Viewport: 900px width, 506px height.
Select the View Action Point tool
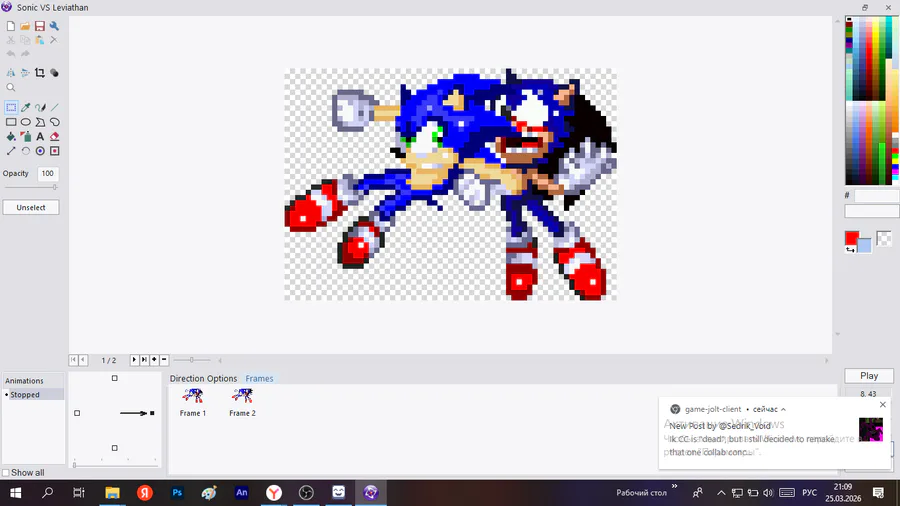pos(54,151)
